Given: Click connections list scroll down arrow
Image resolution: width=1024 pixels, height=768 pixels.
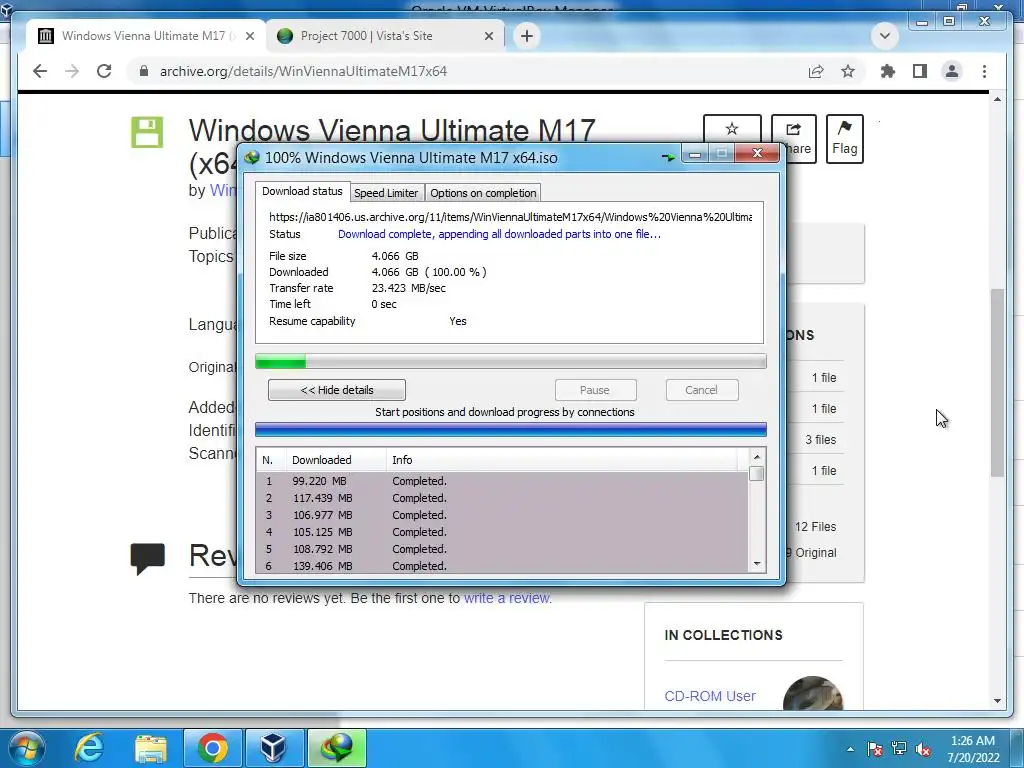Looking at the screenshot, I should coord(757,564).
